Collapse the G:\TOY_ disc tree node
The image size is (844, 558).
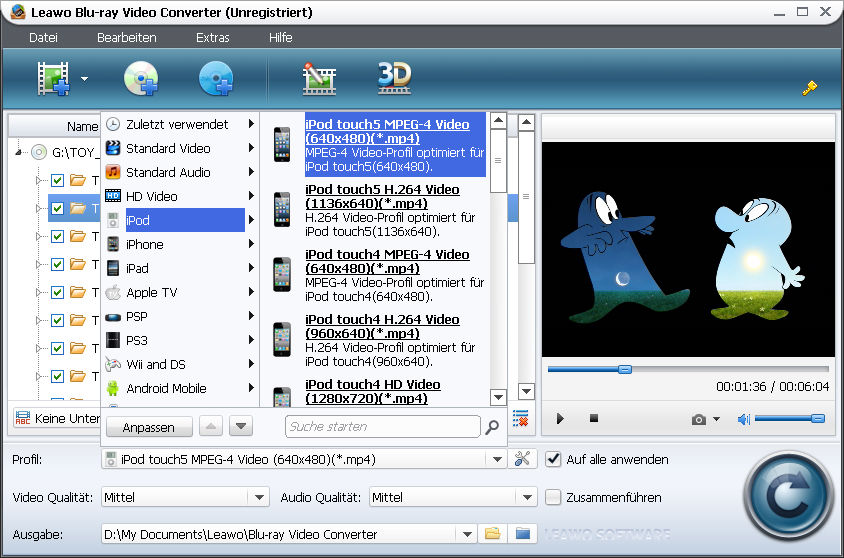(19, 153)
